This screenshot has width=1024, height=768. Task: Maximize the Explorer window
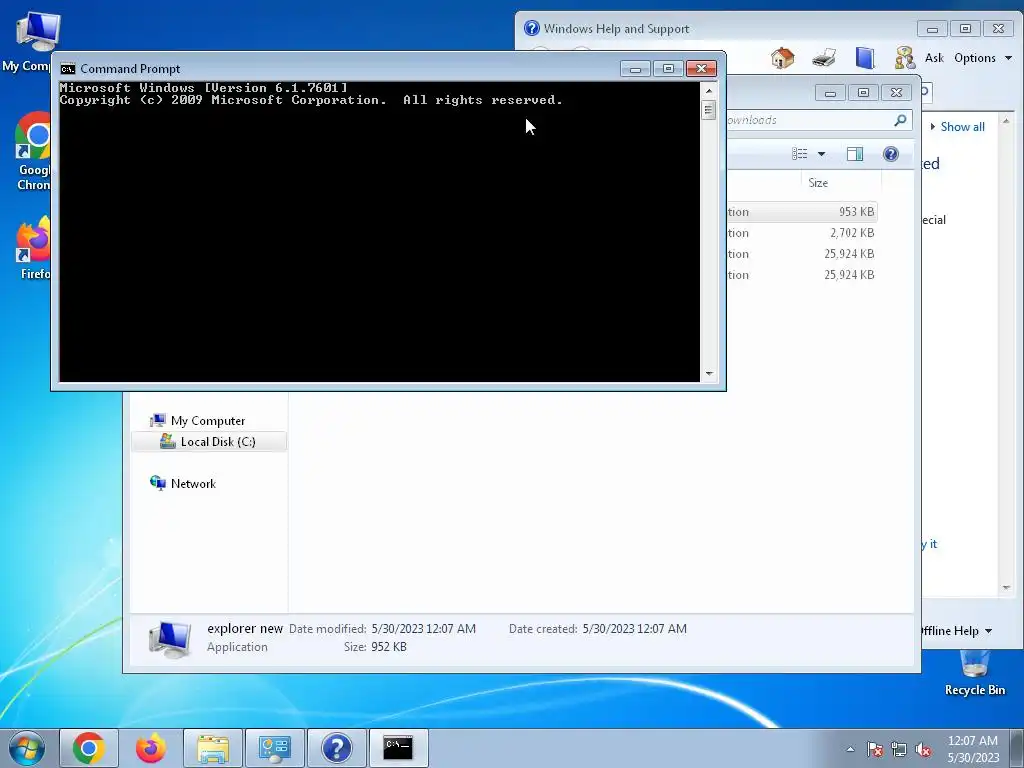tap(863, 93)
